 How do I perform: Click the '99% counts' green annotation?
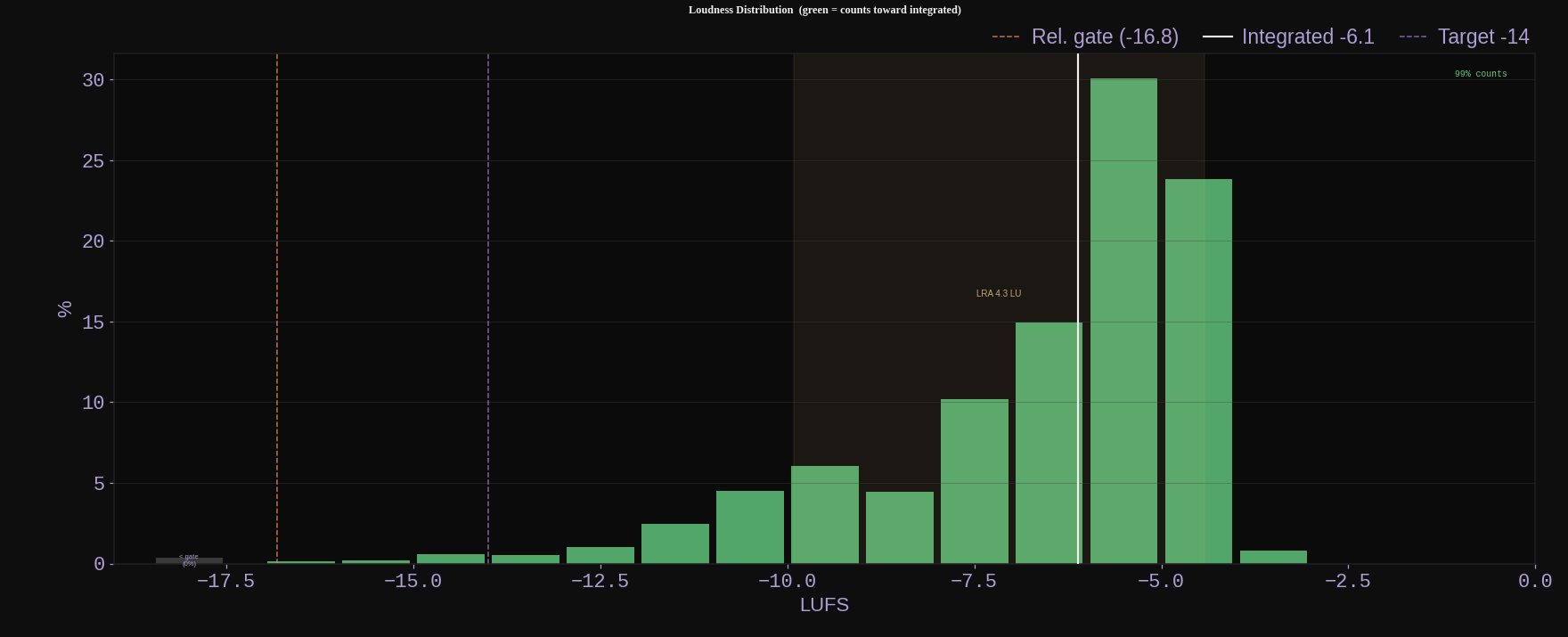point(1481,74)
